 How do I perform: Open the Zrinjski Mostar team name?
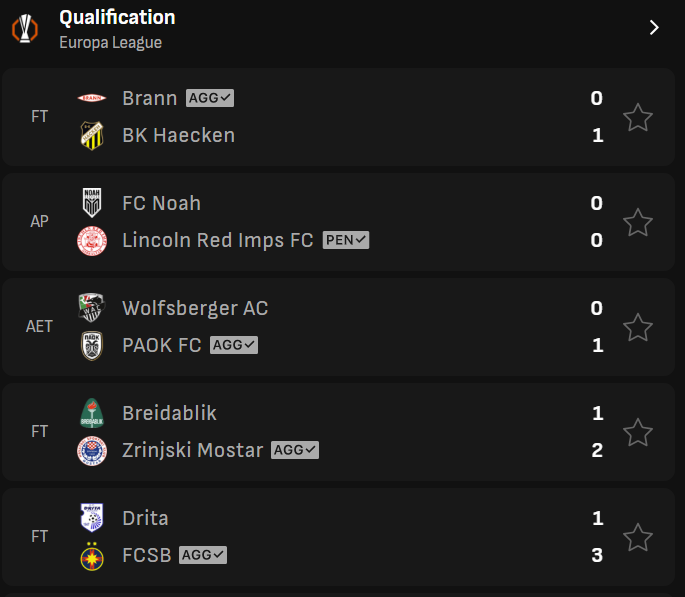(193, 450)
